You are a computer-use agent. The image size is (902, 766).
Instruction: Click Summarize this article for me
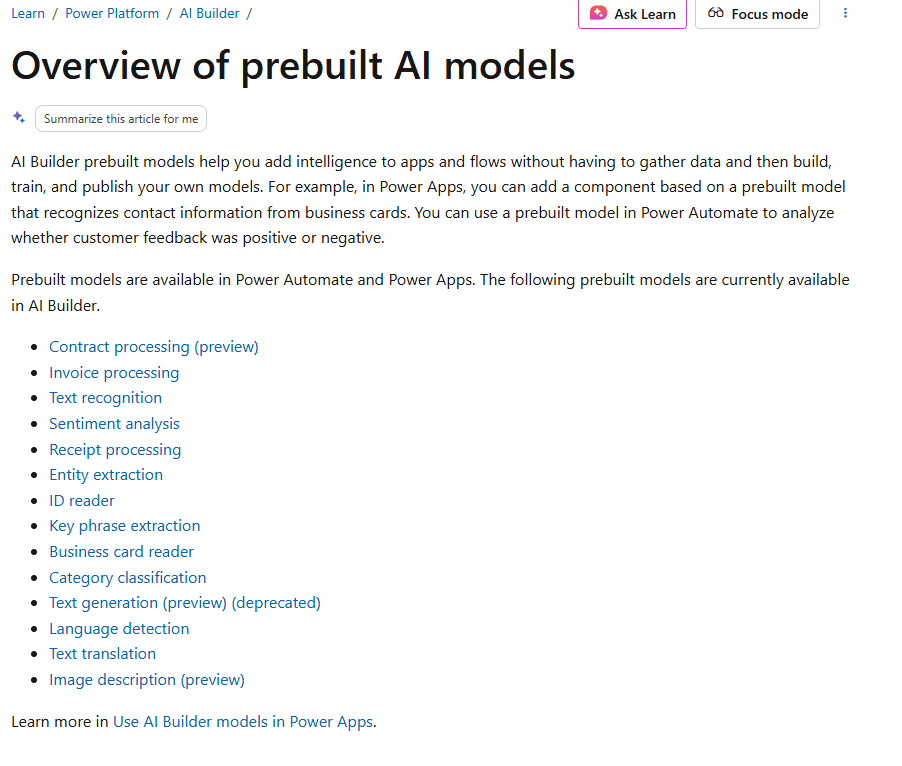[120, 118]
